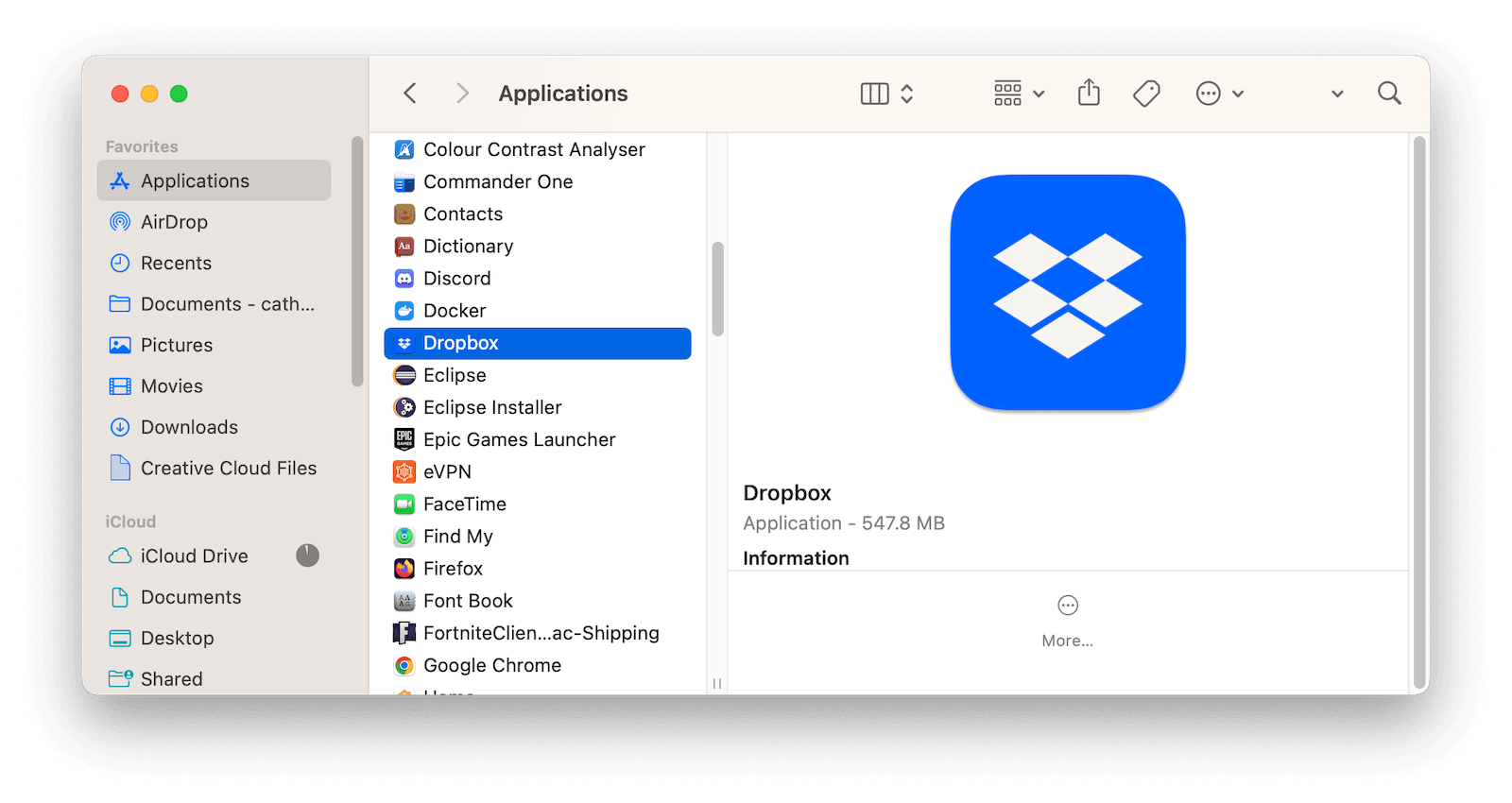Screen dimensions: 1512x803
Task: Open the Group By grid dropdown
Action: pos(1019,94)
